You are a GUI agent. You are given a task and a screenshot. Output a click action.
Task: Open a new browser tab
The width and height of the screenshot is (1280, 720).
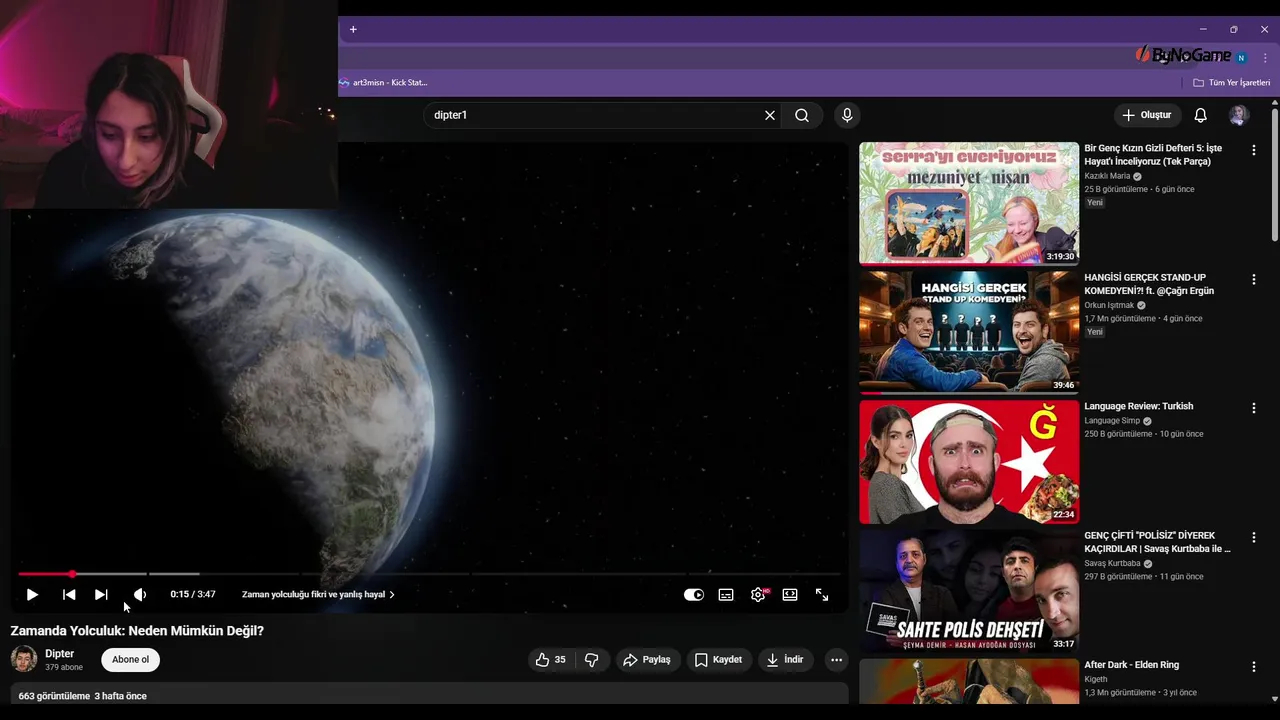(353, 30)
